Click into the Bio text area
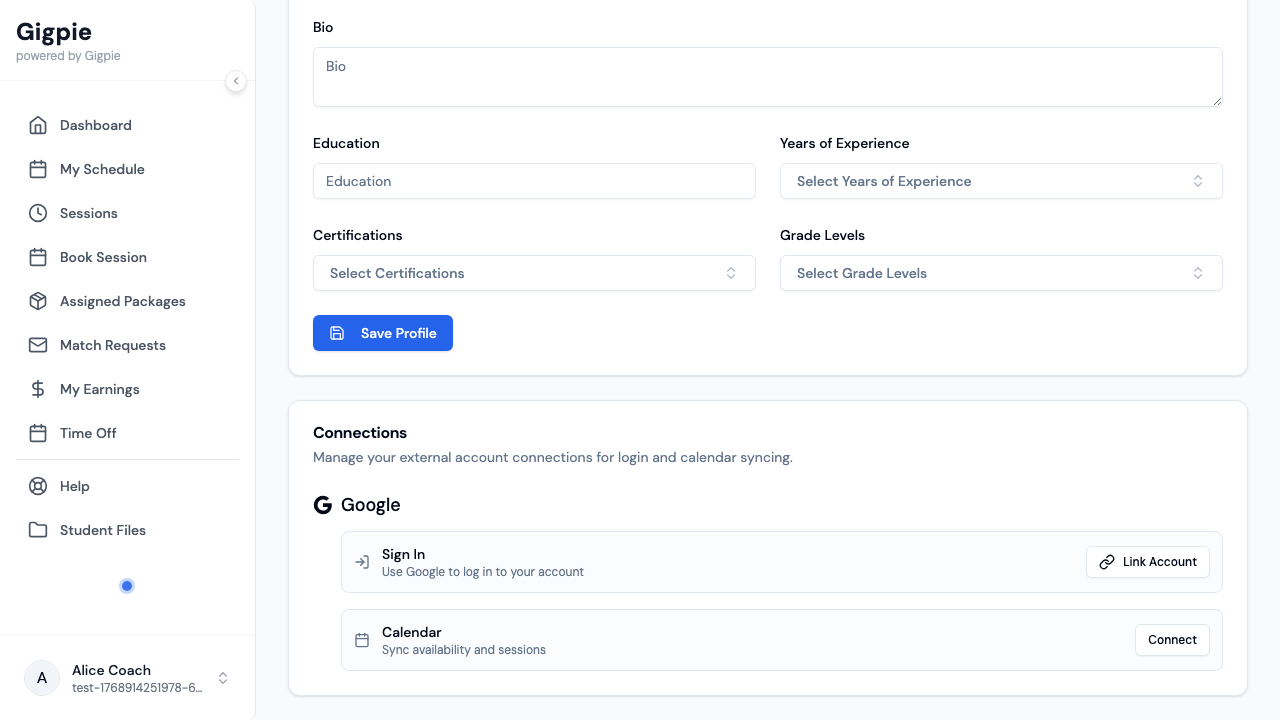The width and height of the screenshot is (1280, 720). [767, 77]
